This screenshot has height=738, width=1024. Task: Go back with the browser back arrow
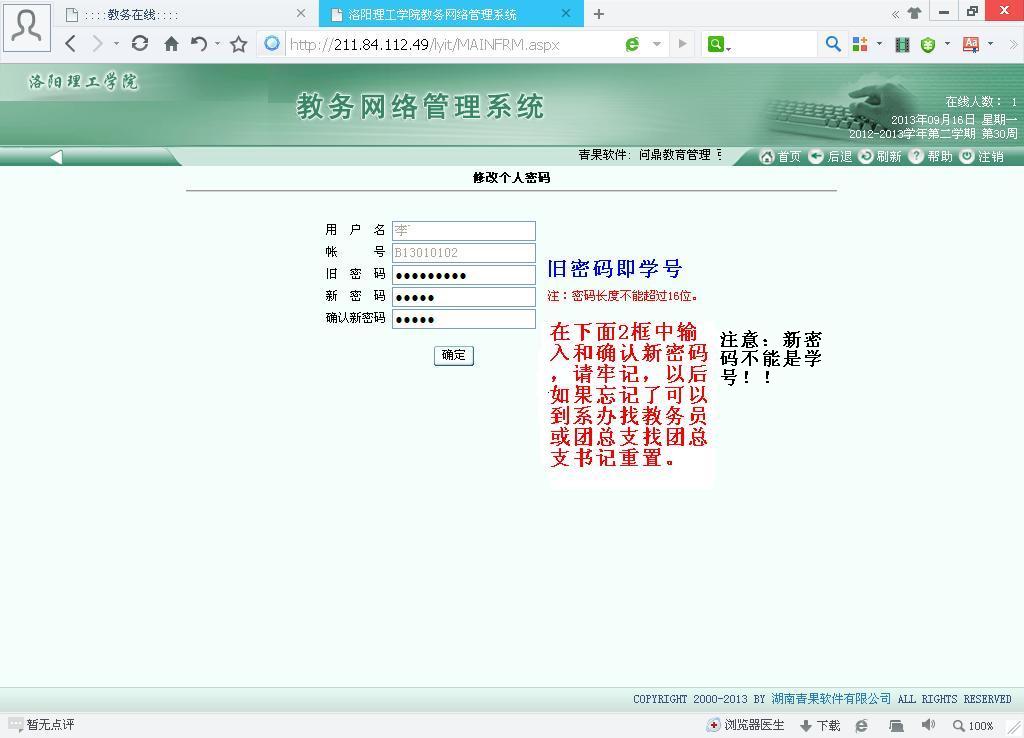pos(71,44)
